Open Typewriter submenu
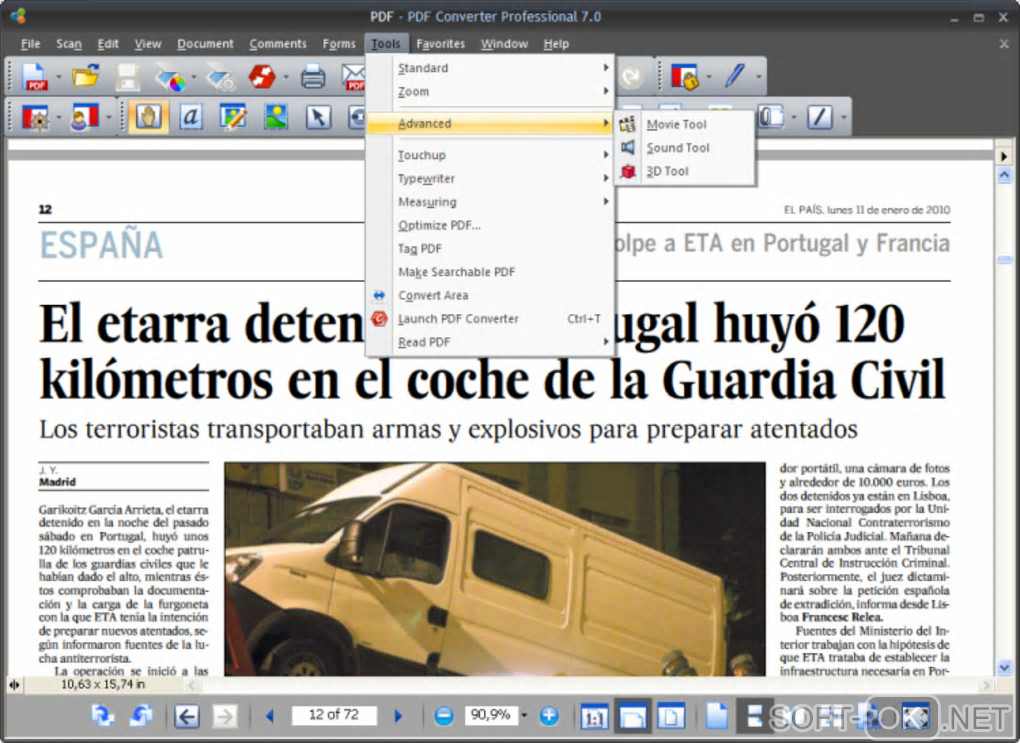 490,178
